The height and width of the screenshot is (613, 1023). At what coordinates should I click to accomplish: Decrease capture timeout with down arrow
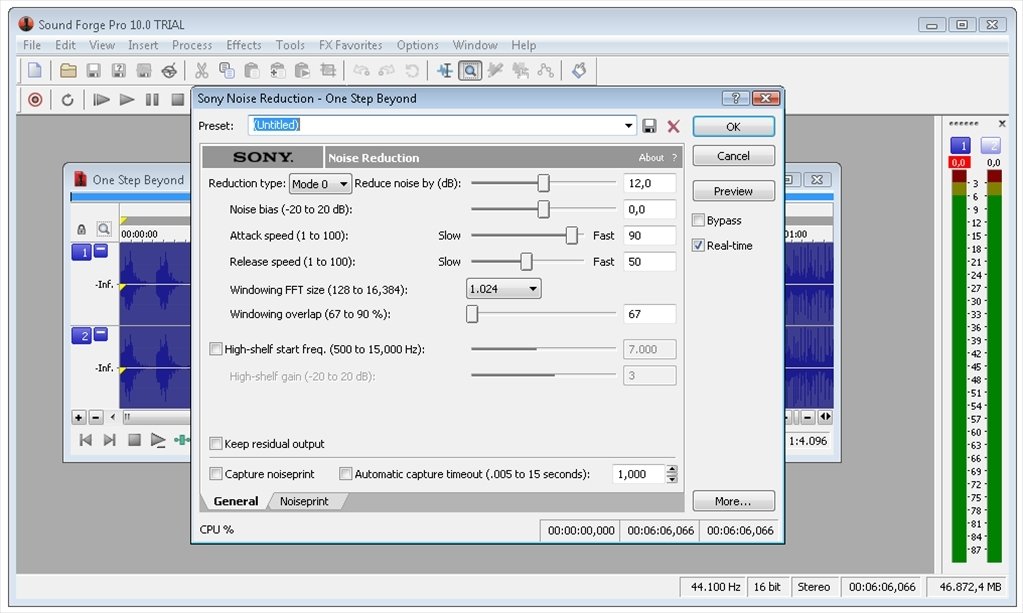tap(671, 479)
